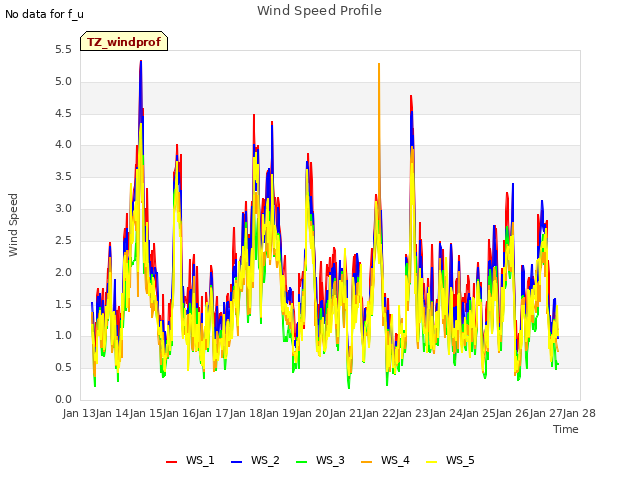Click the Jan 21 x-axis tick label
Image resolution: width=640 pixels, height=480 pixels.
346,413
